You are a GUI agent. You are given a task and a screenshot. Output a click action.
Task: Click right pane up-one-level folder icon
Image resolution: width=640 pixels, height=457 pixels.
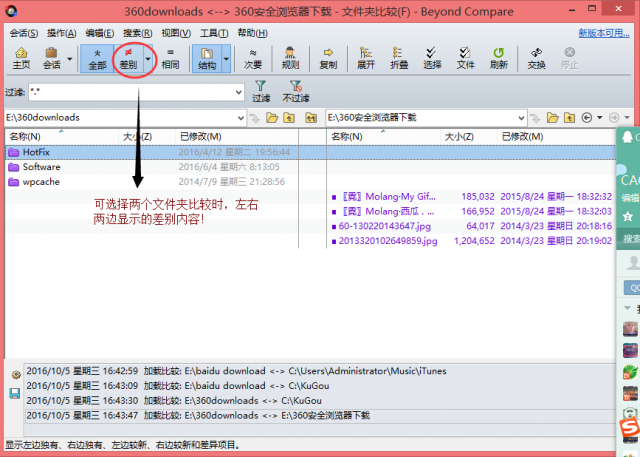pyautogui.click(x=569, y=118)
